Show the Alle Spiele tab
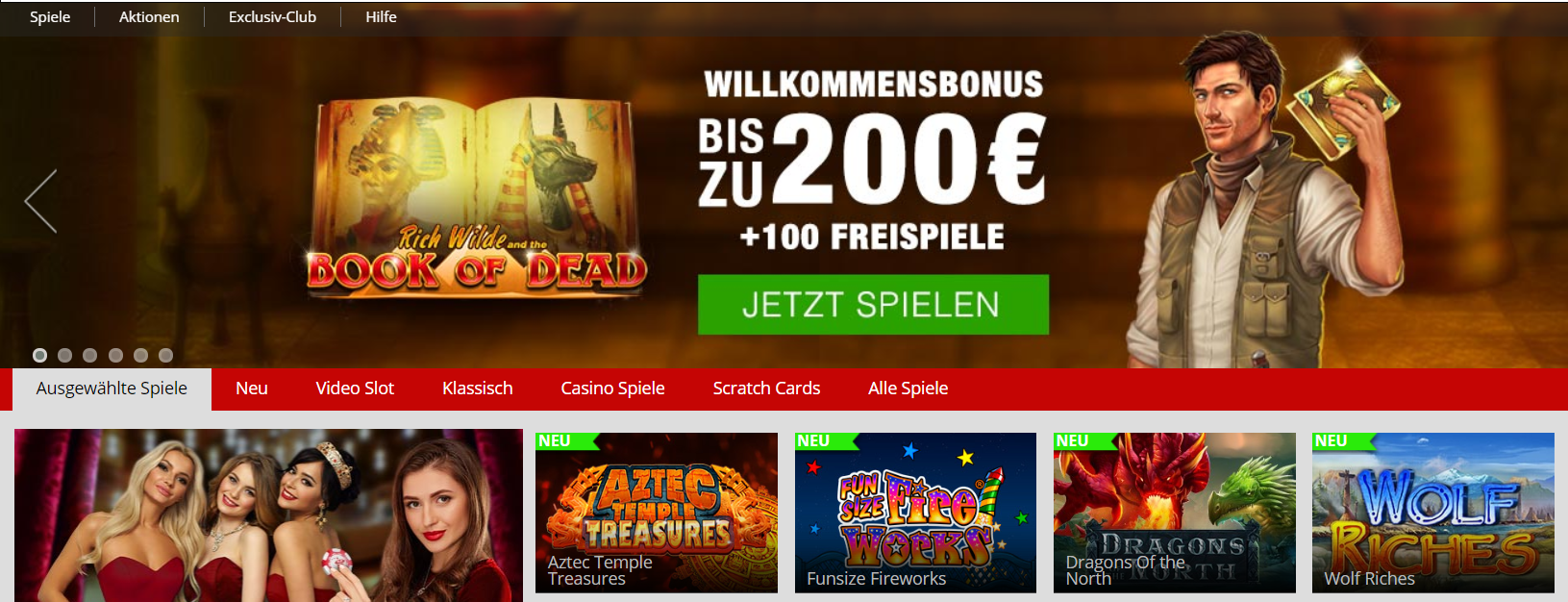The height and width of the screenshot is (602, 1568). pyautogui.click(x=908, y=389)
